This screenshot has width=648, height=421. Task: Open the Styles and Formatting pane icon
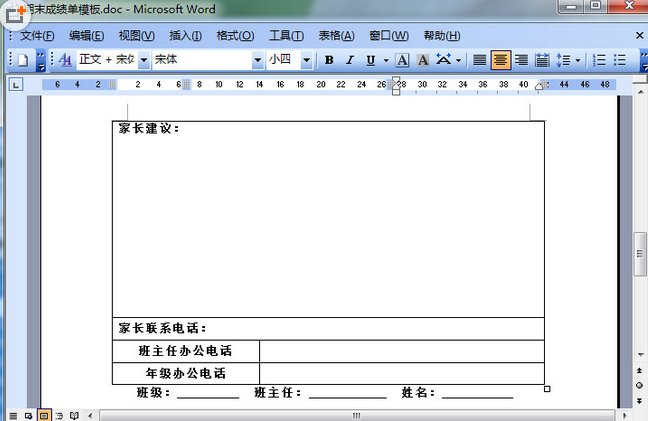point(65,60)
